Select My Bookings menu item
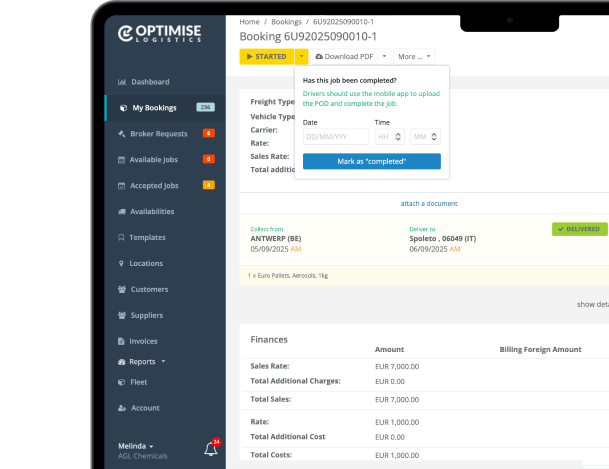This screenshot has width=609, height=469. [x=154, y=107]
